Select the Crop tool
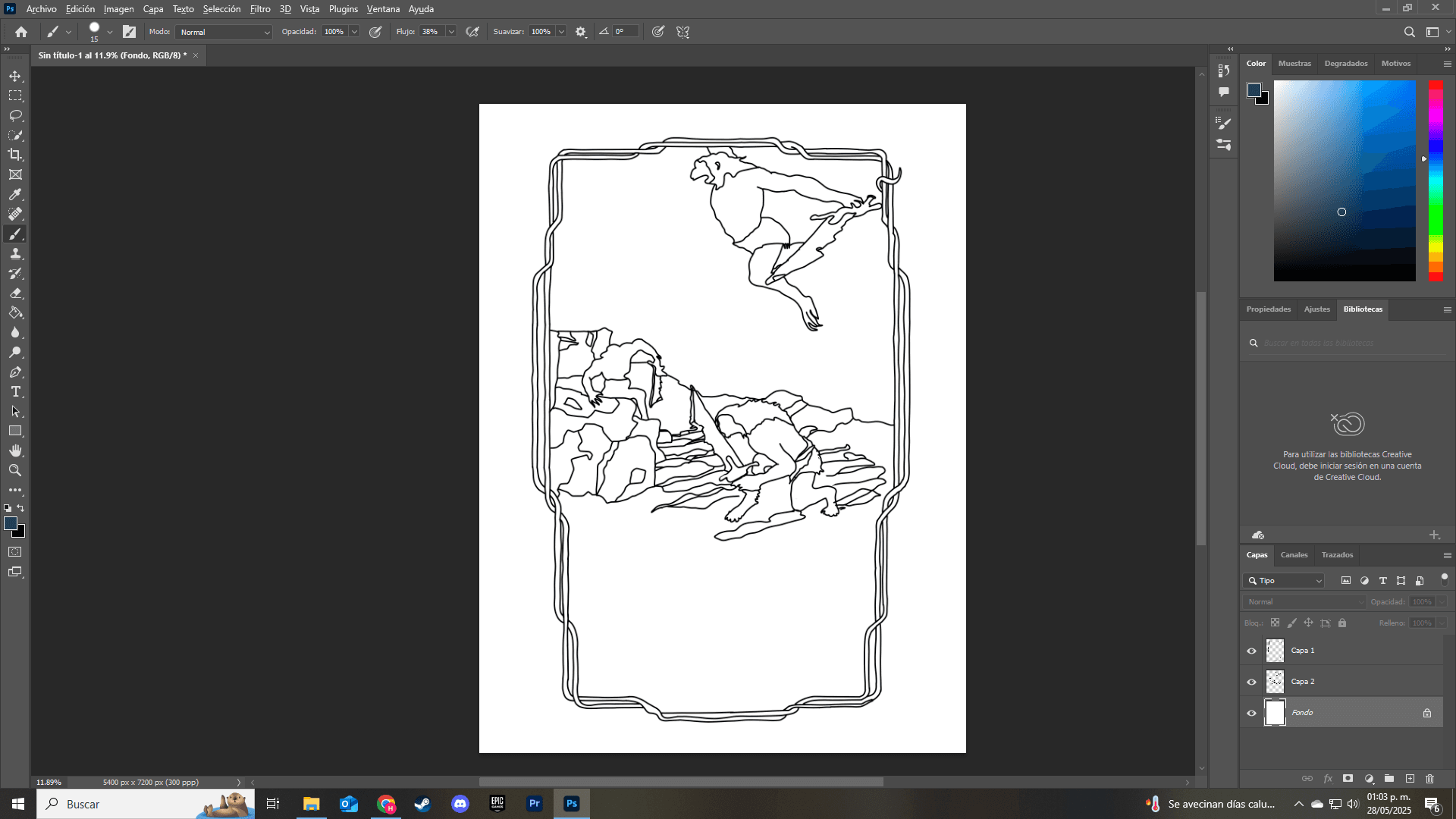Screen dimensions: 1456x819 pyautogui.click(x=15, y=155)
